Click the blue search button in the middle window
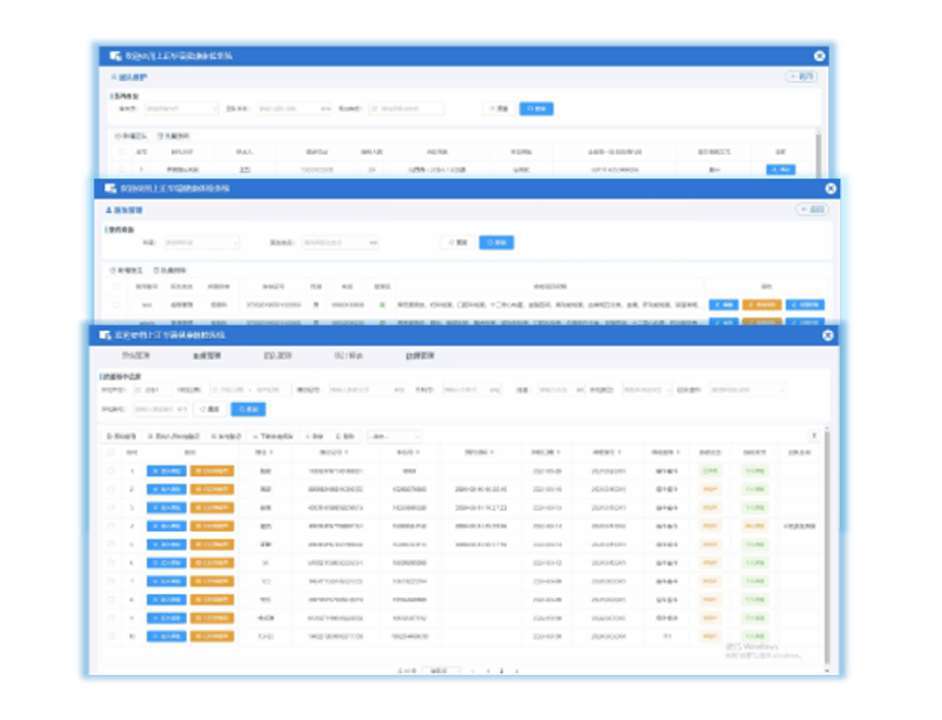 (496, 243)
